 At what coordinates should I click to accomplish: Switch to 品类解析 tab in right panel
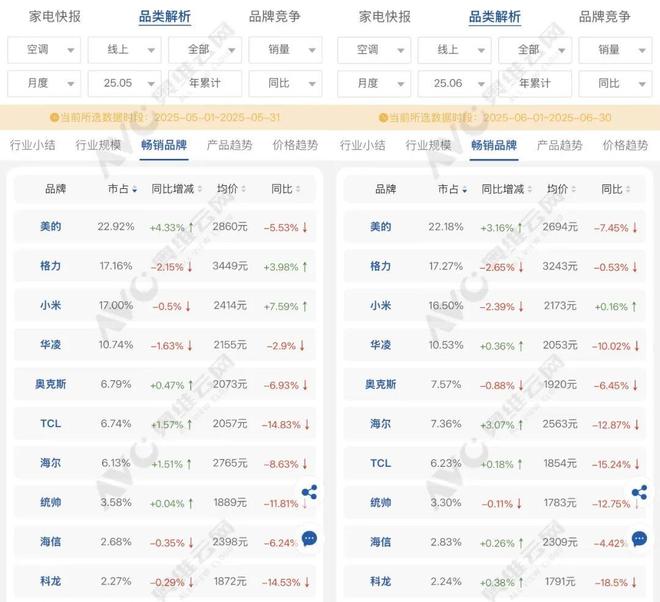495,17
